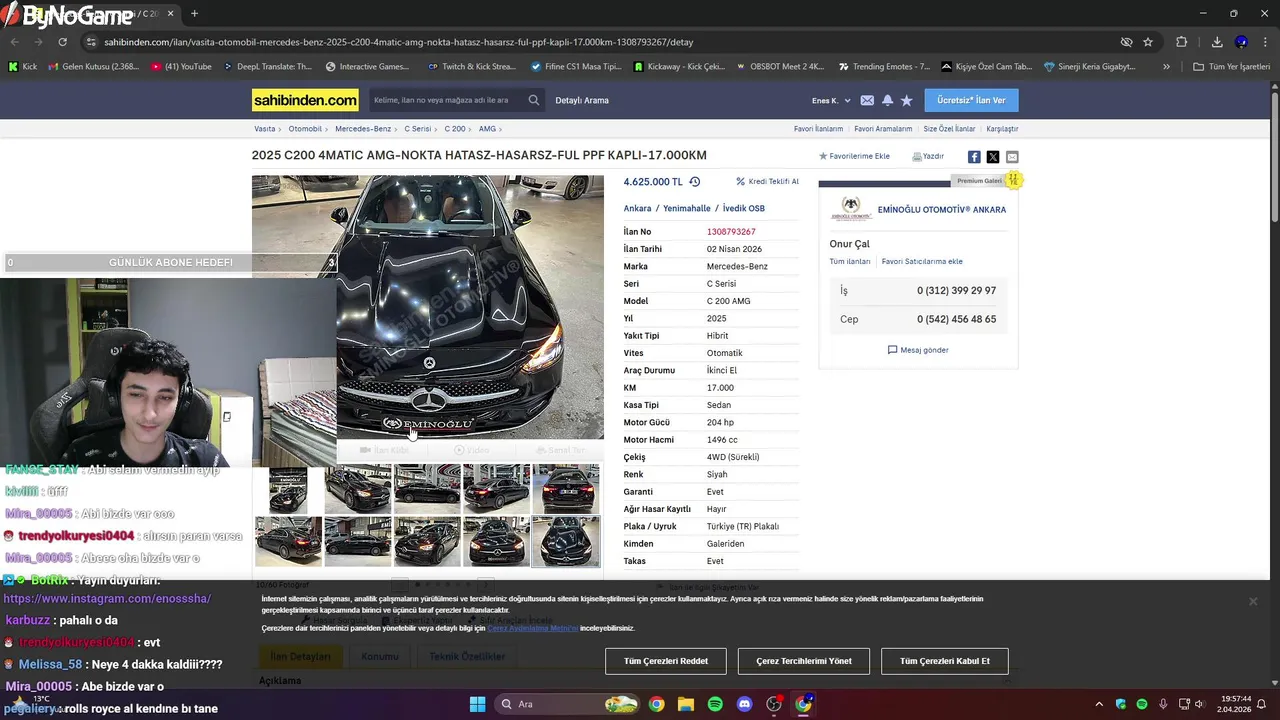This screenshot has width=1280, height=720.
Task: Click C Serisi breadcrumb
Action: (x=418, y=129)
